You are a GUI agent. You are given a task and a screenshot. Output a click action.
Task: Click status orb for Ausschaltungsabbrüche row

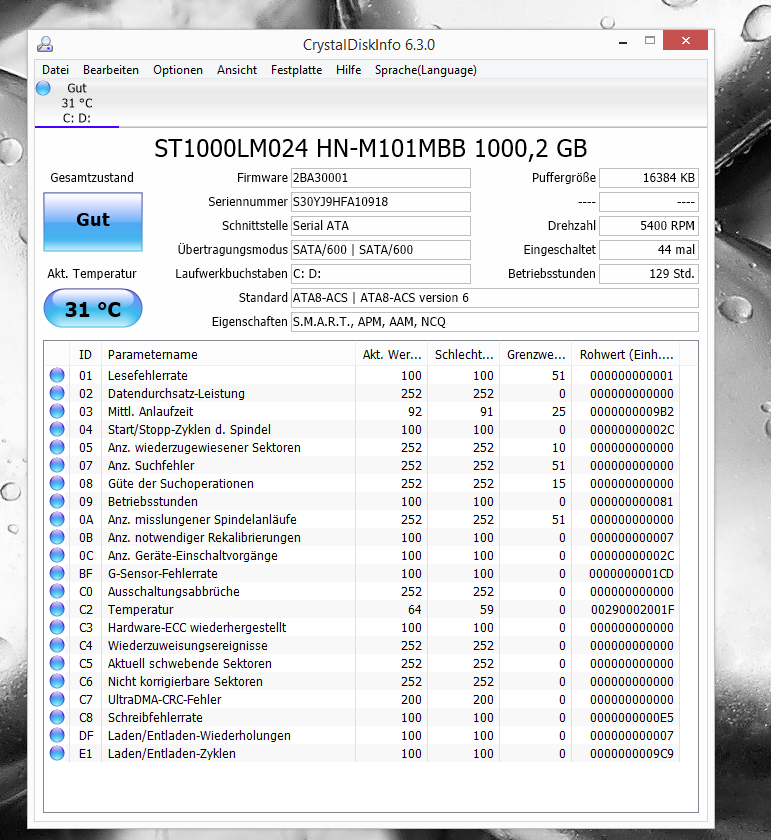tap(57, 591)
